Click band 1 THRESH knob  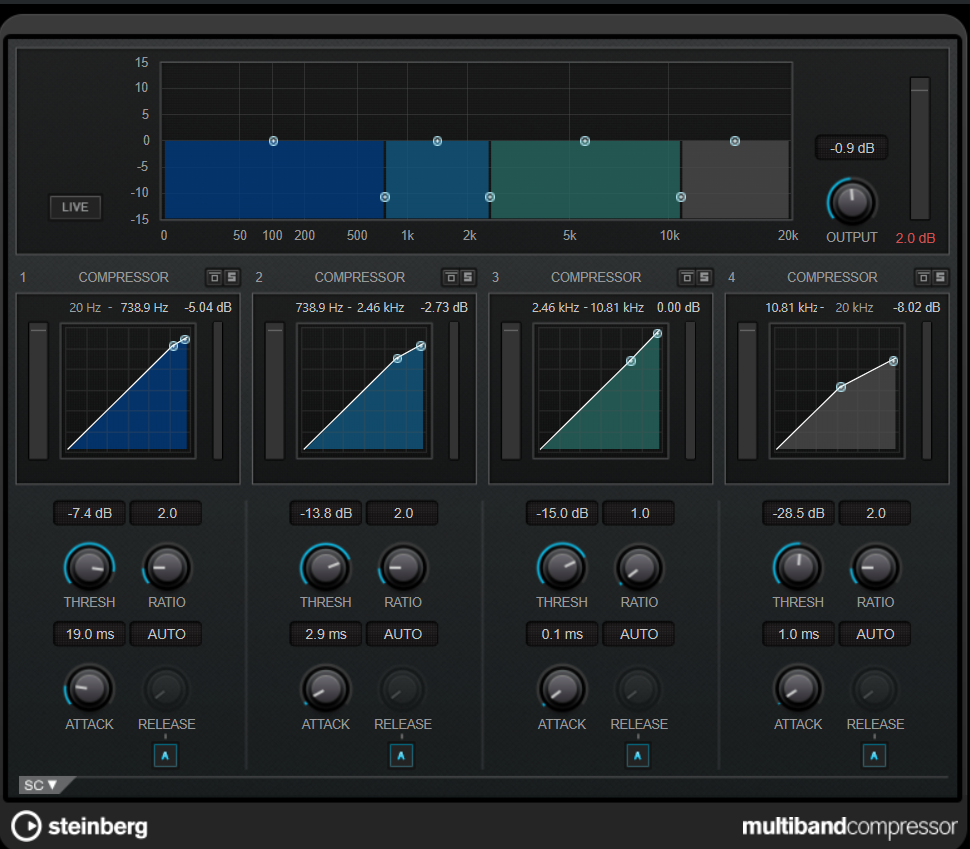(89, 568)
